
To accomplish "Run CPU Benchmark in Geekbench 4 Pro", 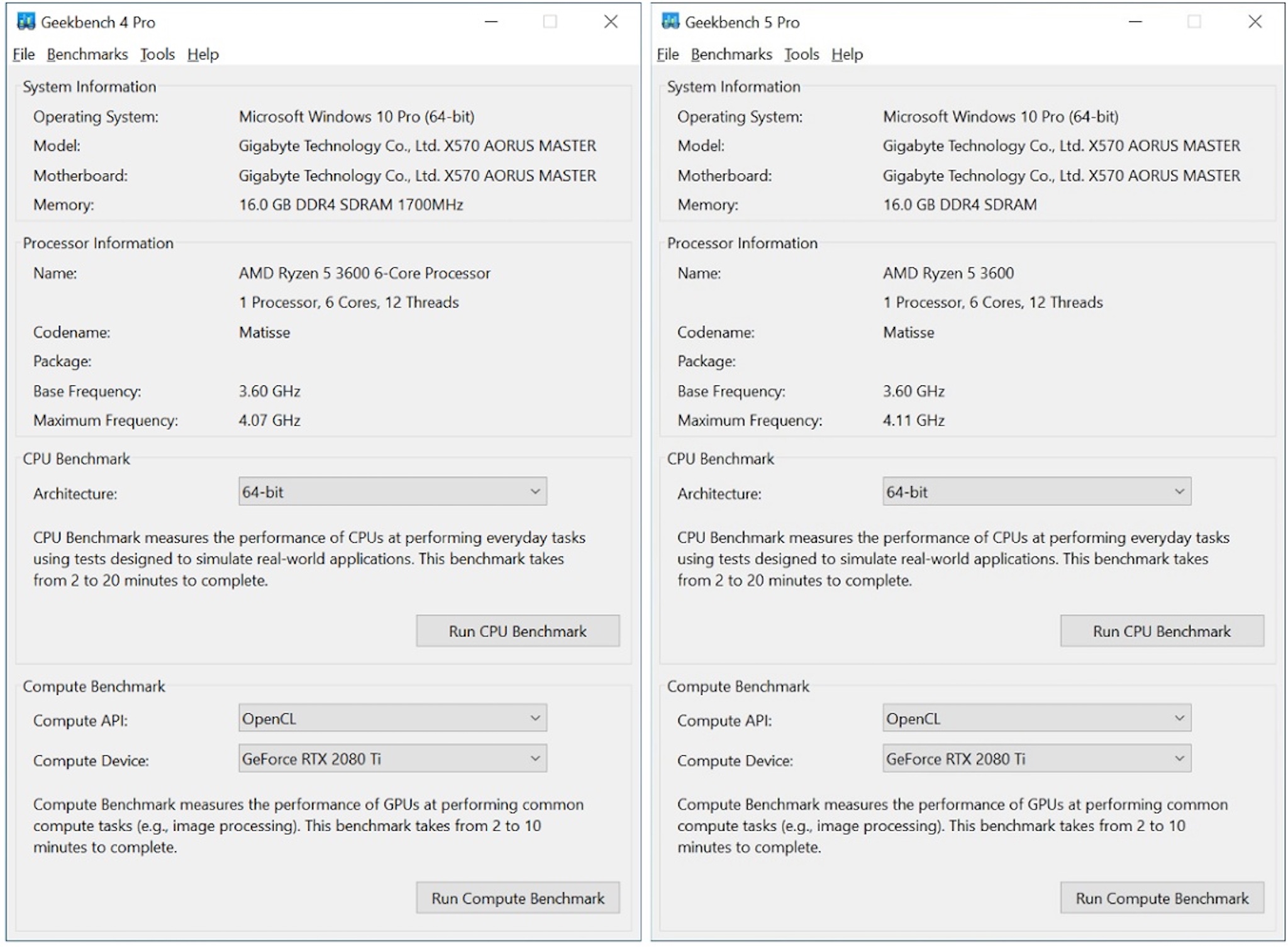I will point(518,631).
